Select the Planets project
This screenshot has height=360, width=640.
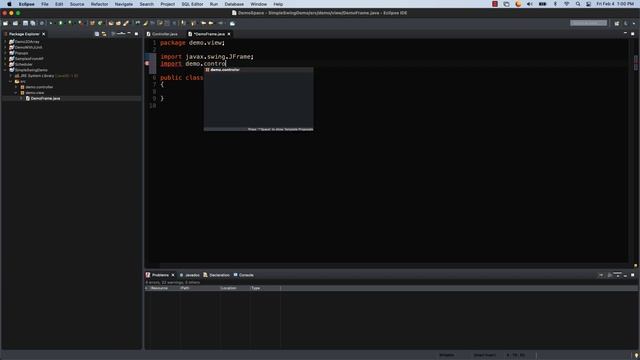point(21,53)
